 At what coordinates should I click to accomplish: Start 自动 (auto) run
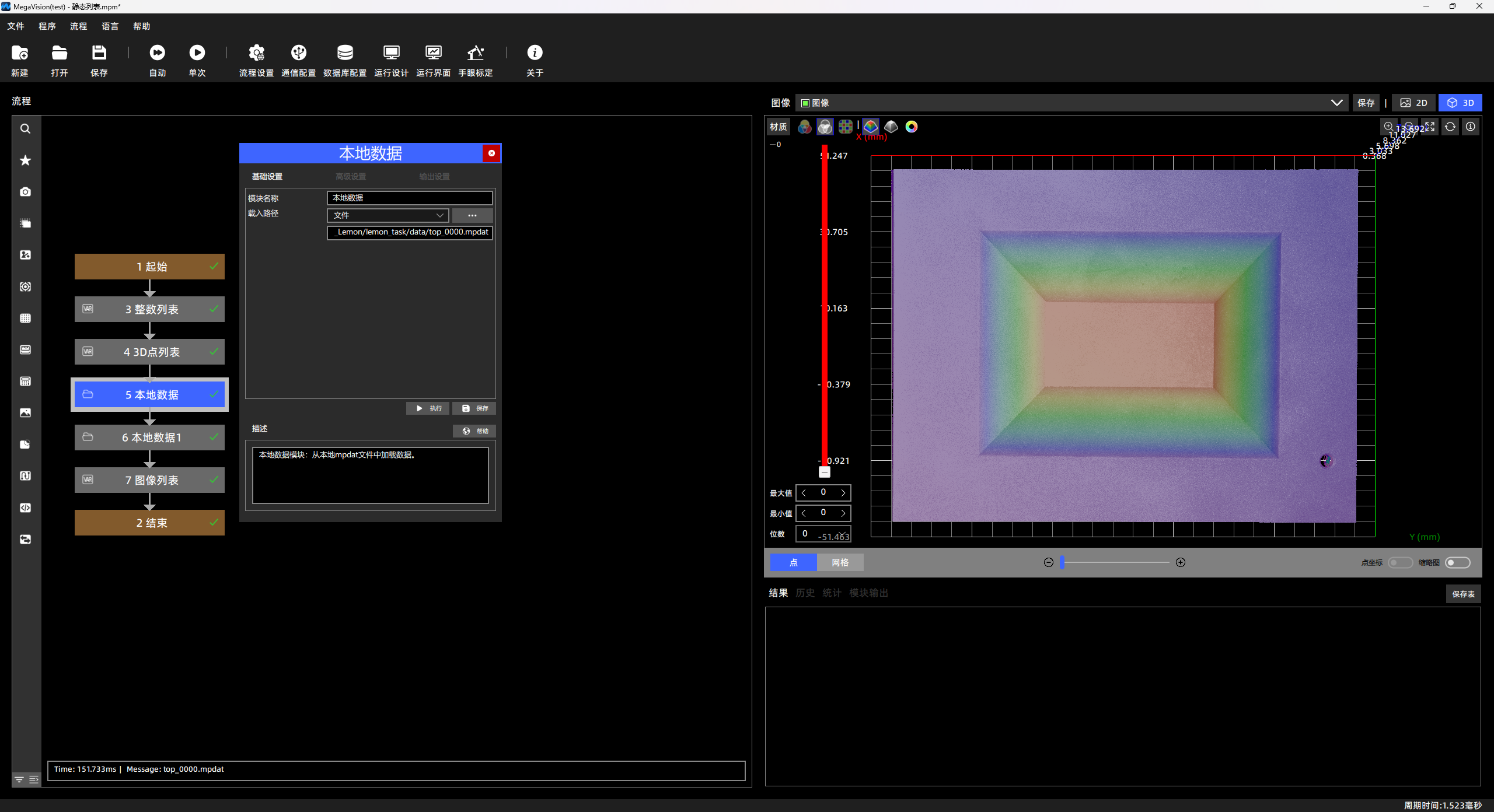158,53
